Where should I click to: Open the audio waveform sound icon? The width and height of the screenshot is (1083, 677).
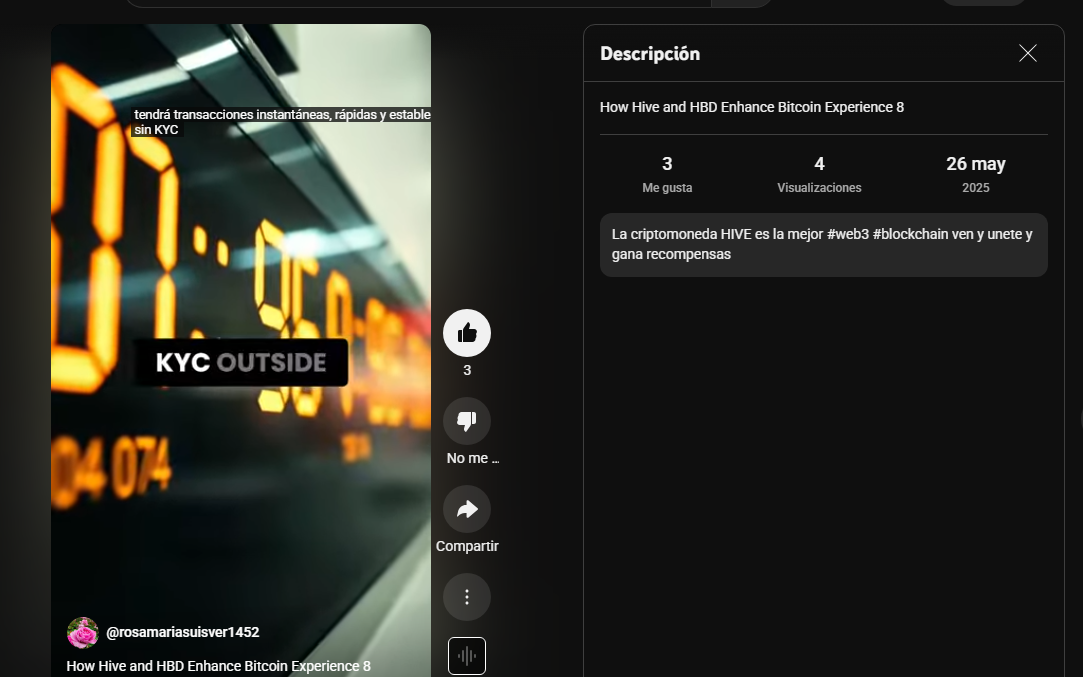tap(467, 656)
